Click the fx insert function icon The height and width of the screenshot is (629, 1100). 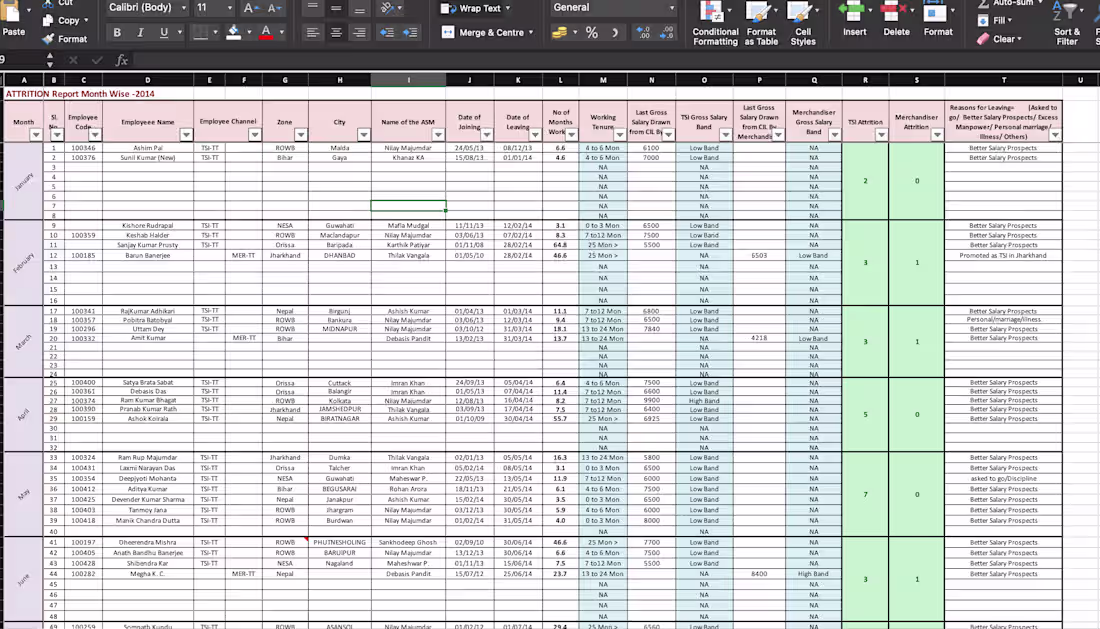pyautogui.click(x=121, y=60)
